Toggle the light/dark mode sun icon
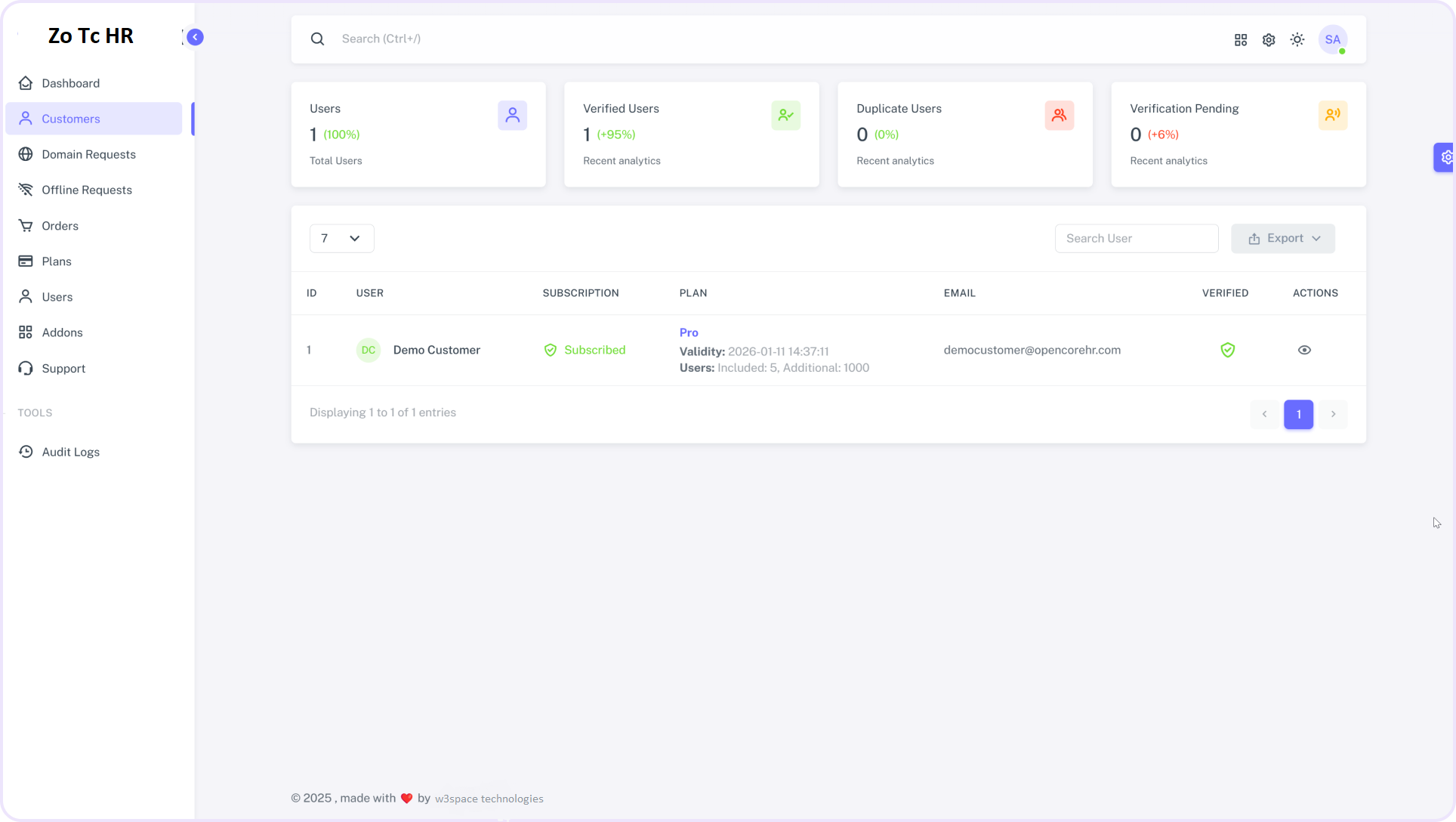1456x822 pixels. (x=1298, y=39)
